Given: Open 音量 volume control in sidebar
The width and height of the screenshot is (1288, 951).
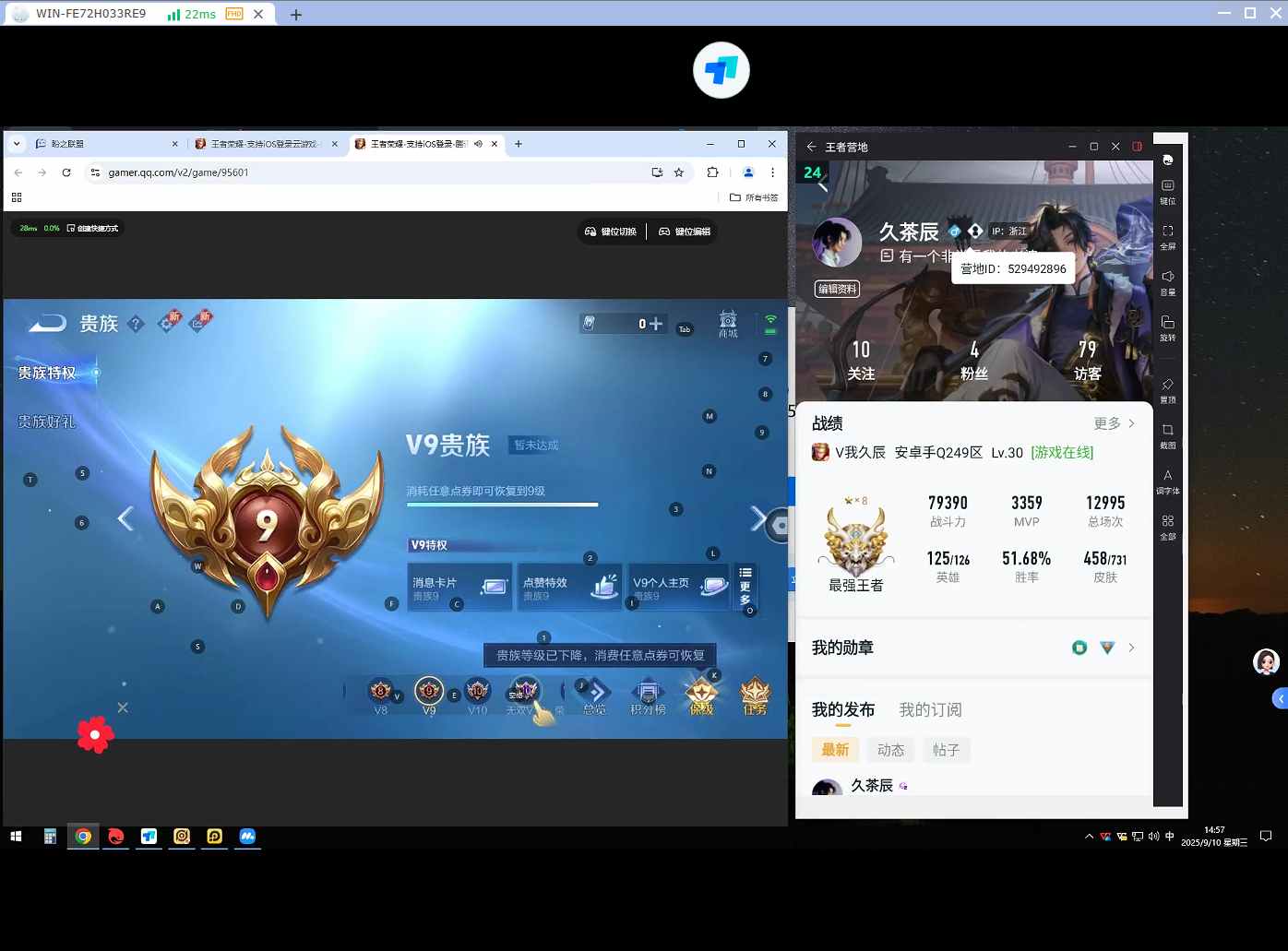Looking at the screenshot, I should [x=1167, y=282].
